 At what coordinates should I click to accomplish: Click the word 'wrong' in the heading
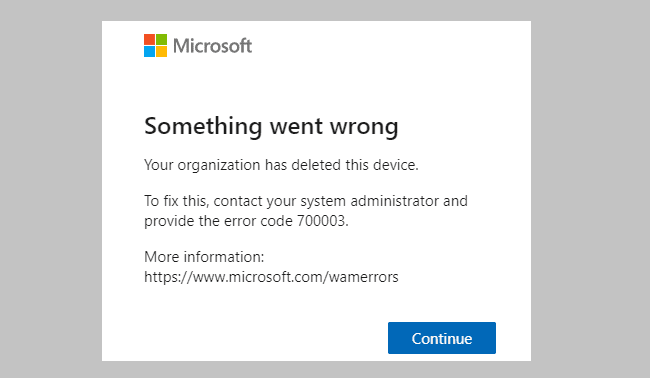click(364, 127)
